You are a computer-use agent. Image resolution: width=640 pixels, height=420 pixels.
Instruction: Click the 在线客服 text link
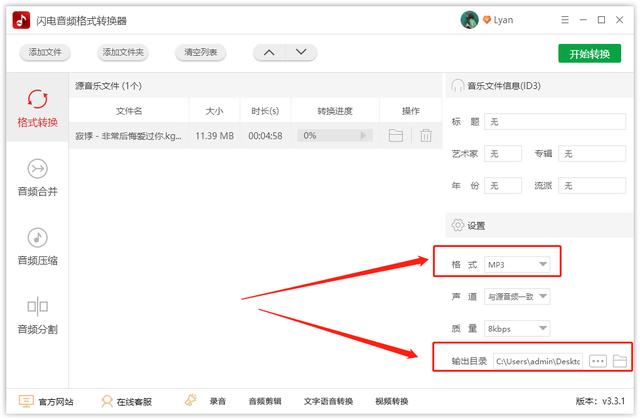[134, 402]
